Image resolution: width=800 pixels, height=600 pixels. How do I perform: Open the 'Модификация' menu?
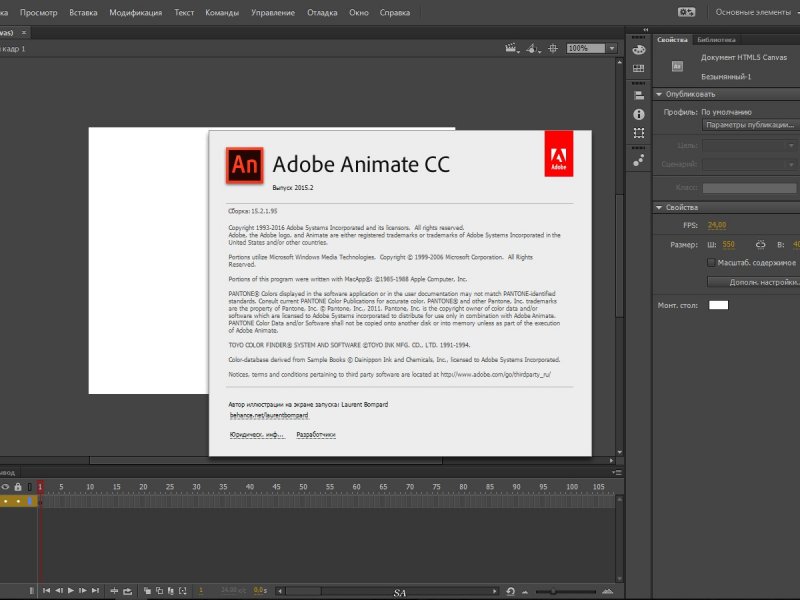[136, 13]
